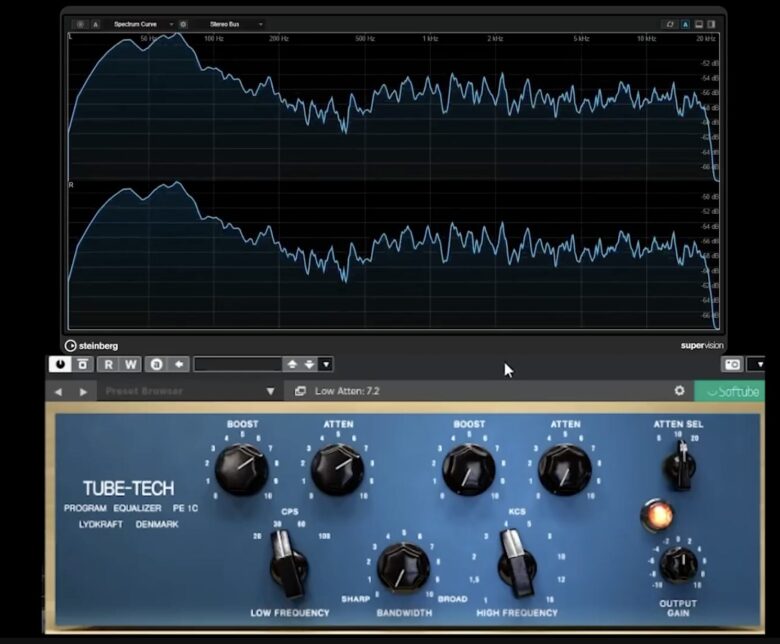The height and width of the screenshot is (644, 780).
Task: Enable Read automation (R) button
Action: [x=108, y=365]
